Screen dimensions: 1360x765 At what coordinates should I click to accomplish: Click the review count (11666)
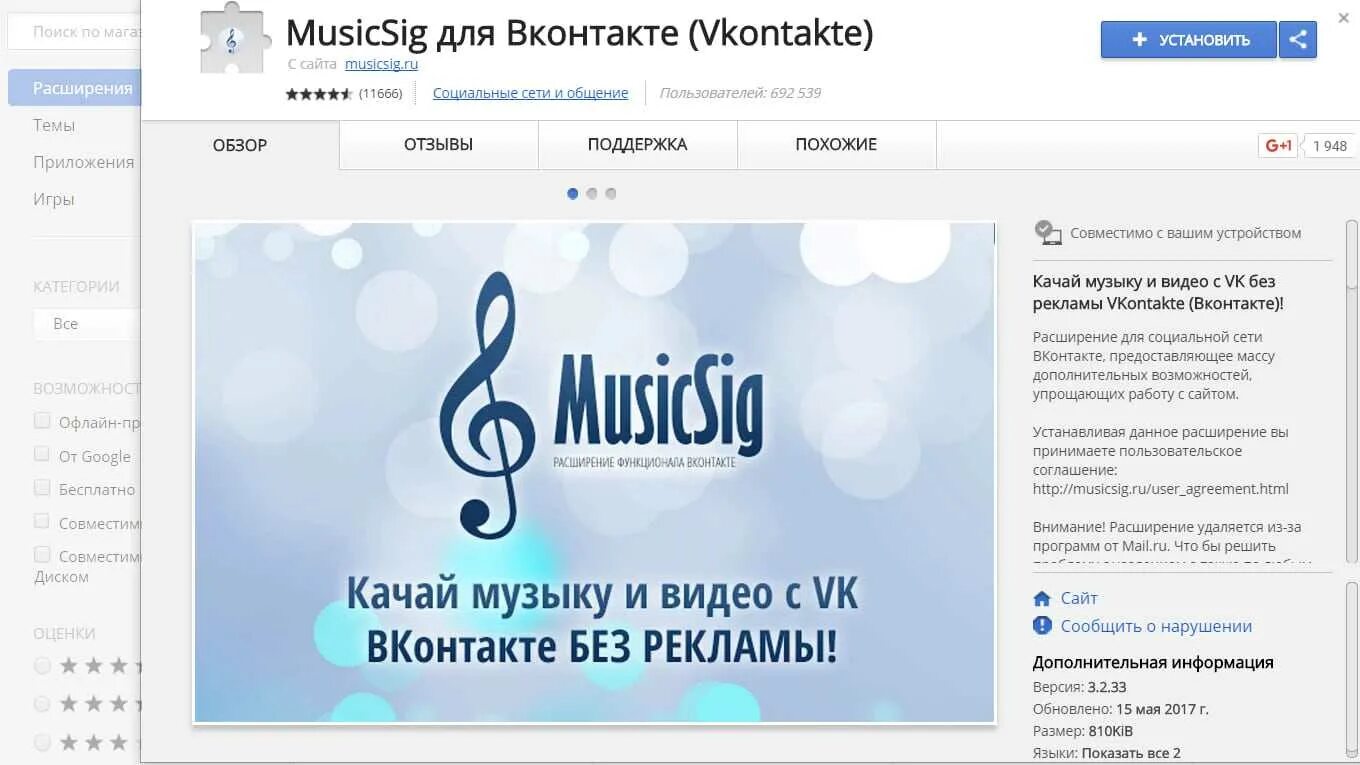pyautogui.click(x=380, y=93)
